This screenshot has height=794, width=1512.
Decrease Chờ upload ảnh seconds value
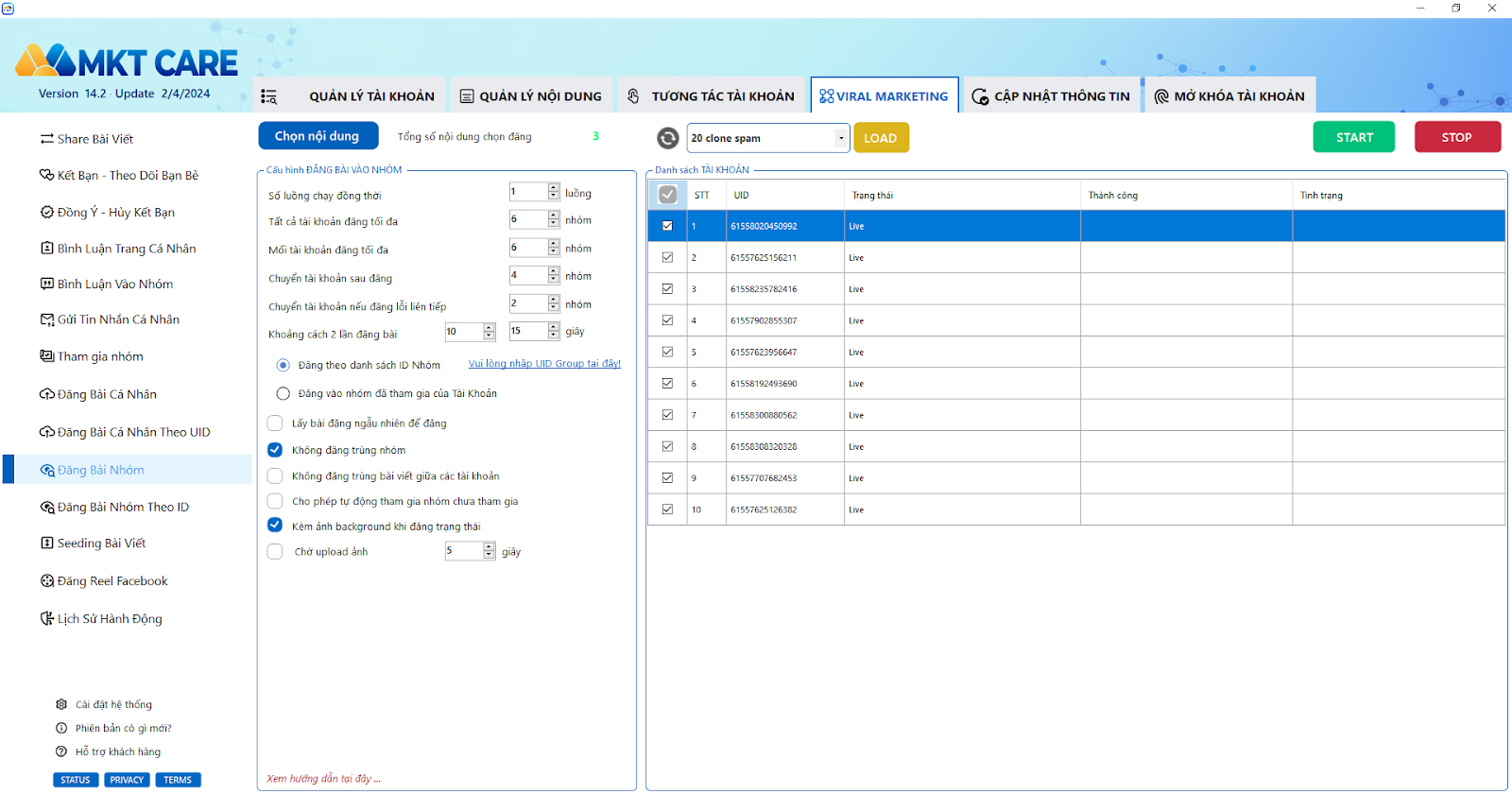click(x=490, y=556)
